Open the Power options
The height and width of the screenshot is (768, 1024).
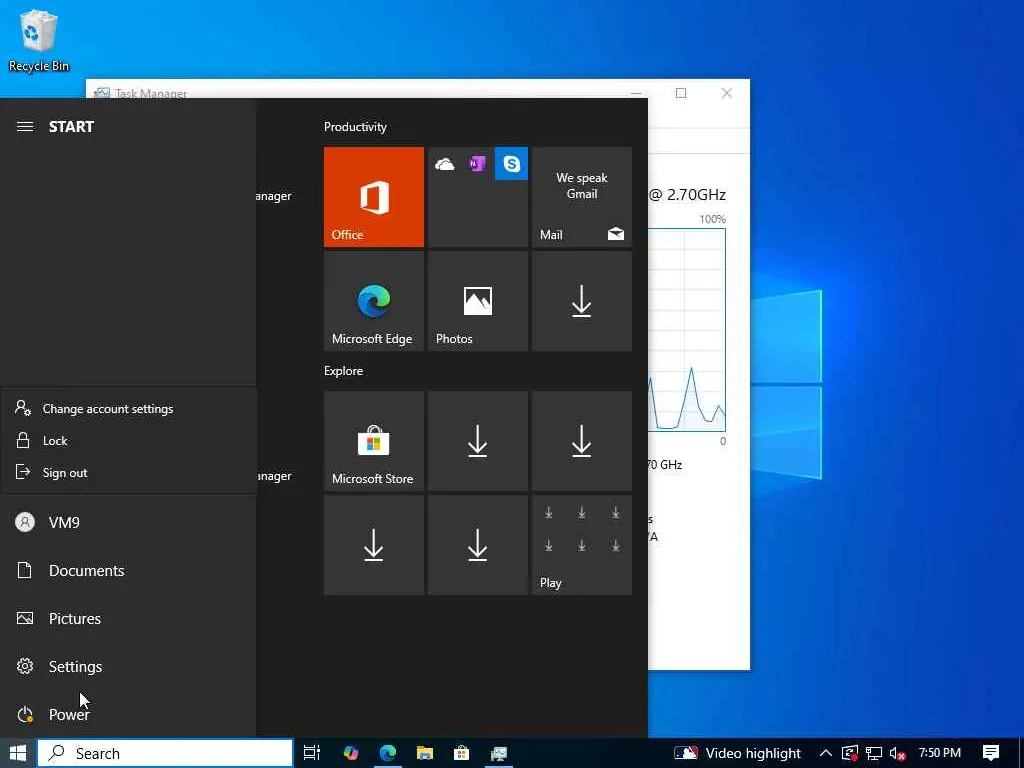[128, 714]
